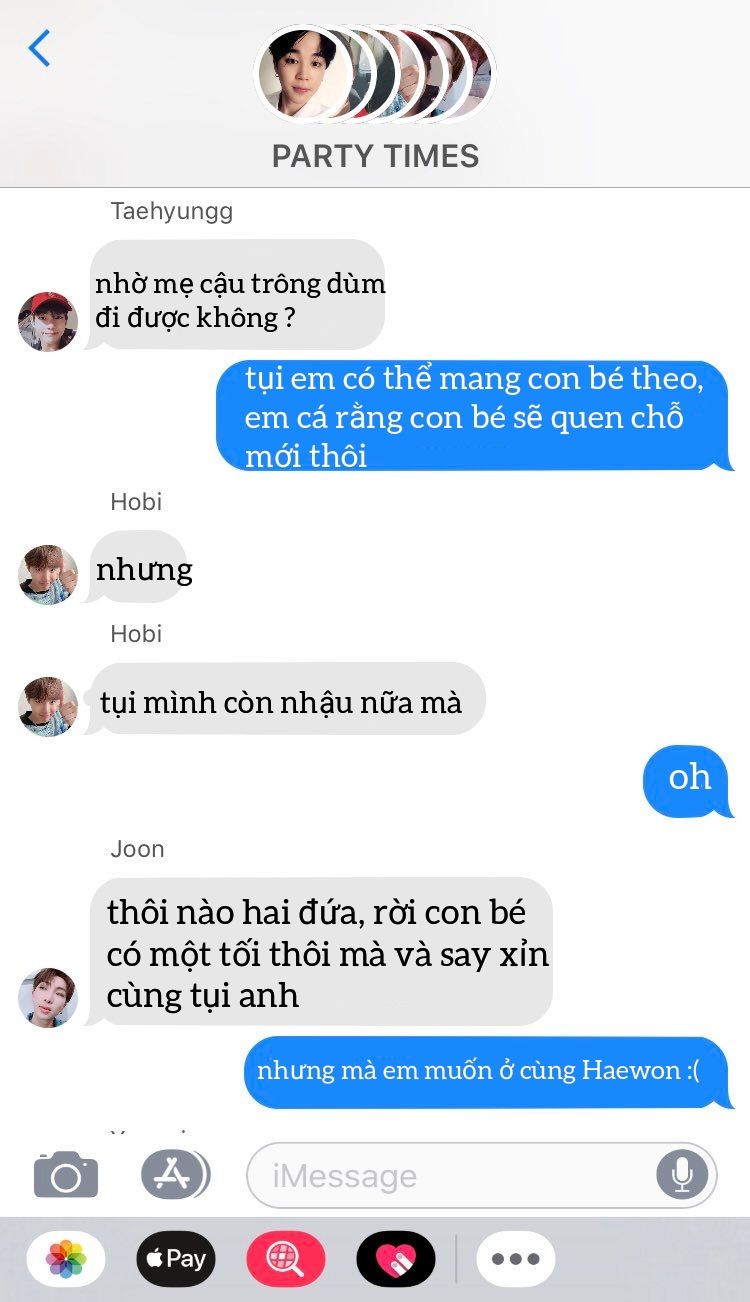Image resolution: width=750 pixels, height=1302 pixels.
Task: Toggle the App Store apps icon
Action: 175,1175
